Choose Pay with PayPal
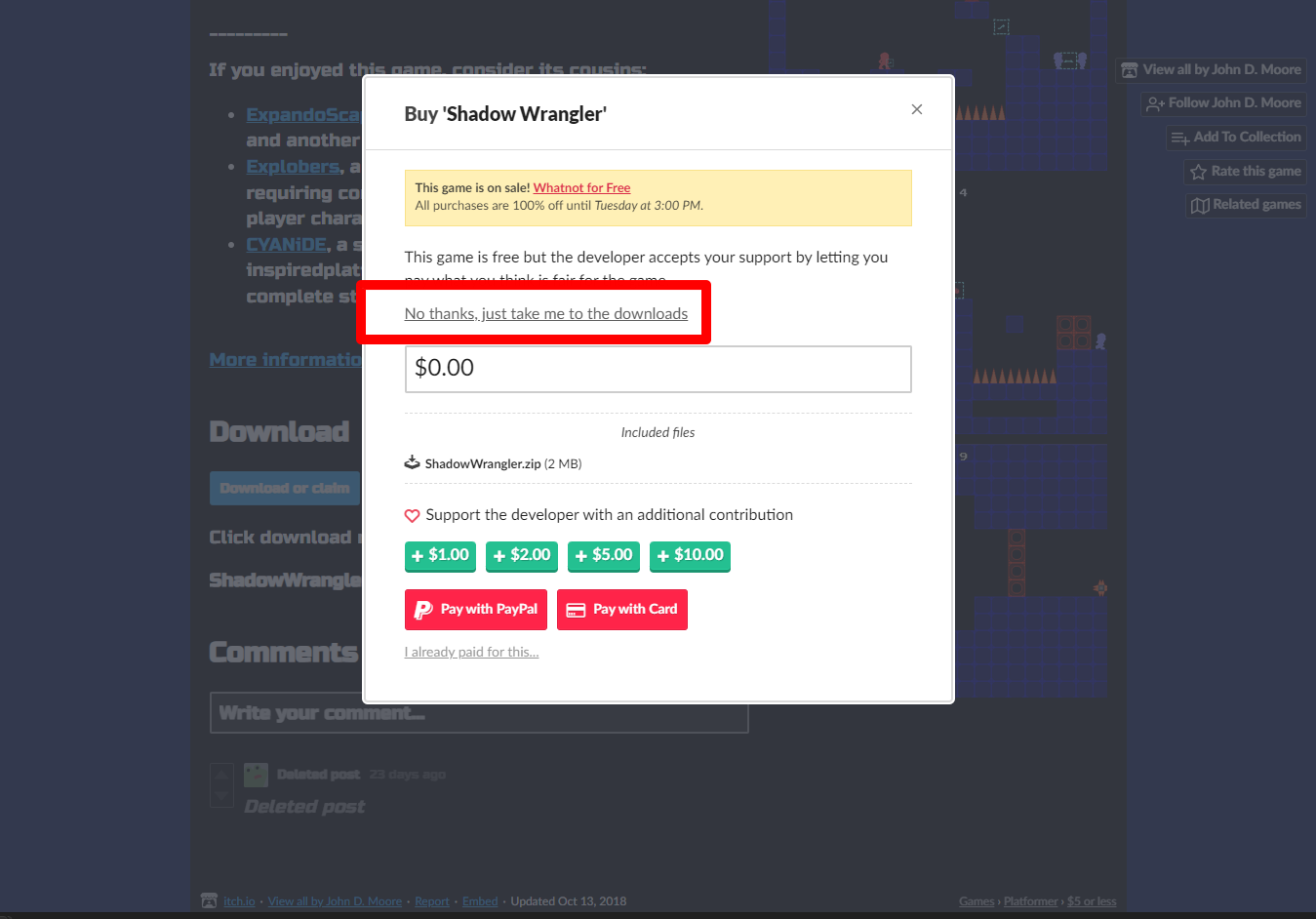This screenshot has height=919, width=1316. click(x=476, y=609)
